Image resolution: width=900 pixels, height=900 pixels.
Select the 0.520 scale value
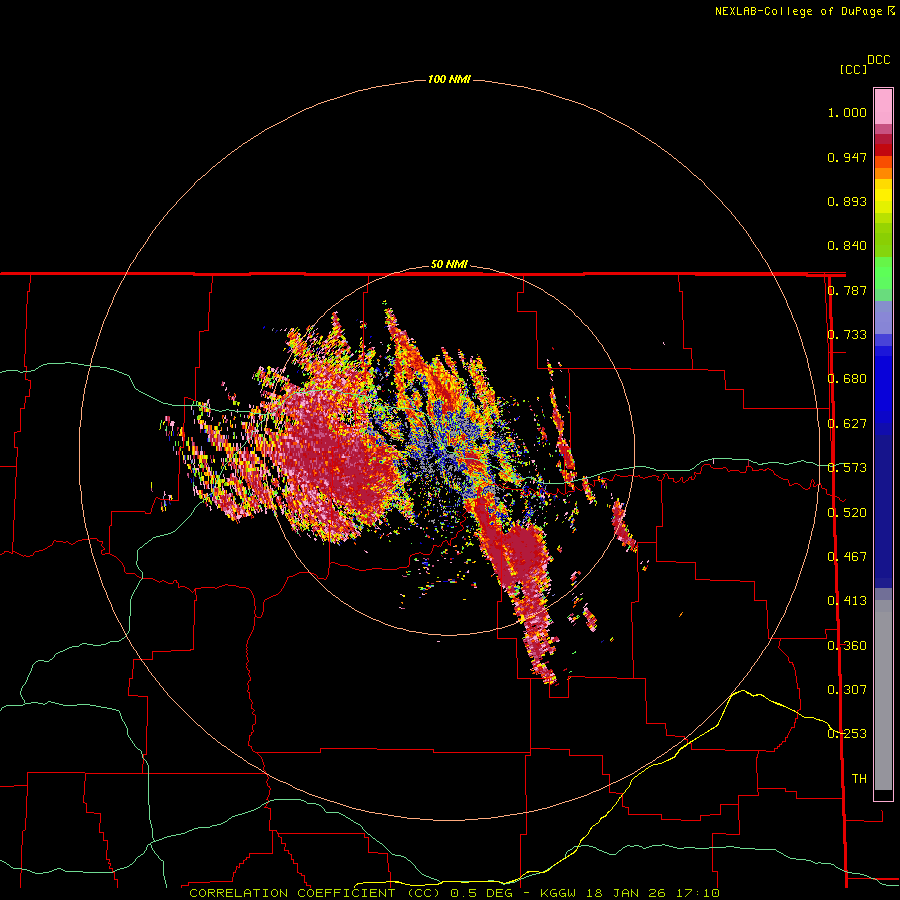(847, 513)
